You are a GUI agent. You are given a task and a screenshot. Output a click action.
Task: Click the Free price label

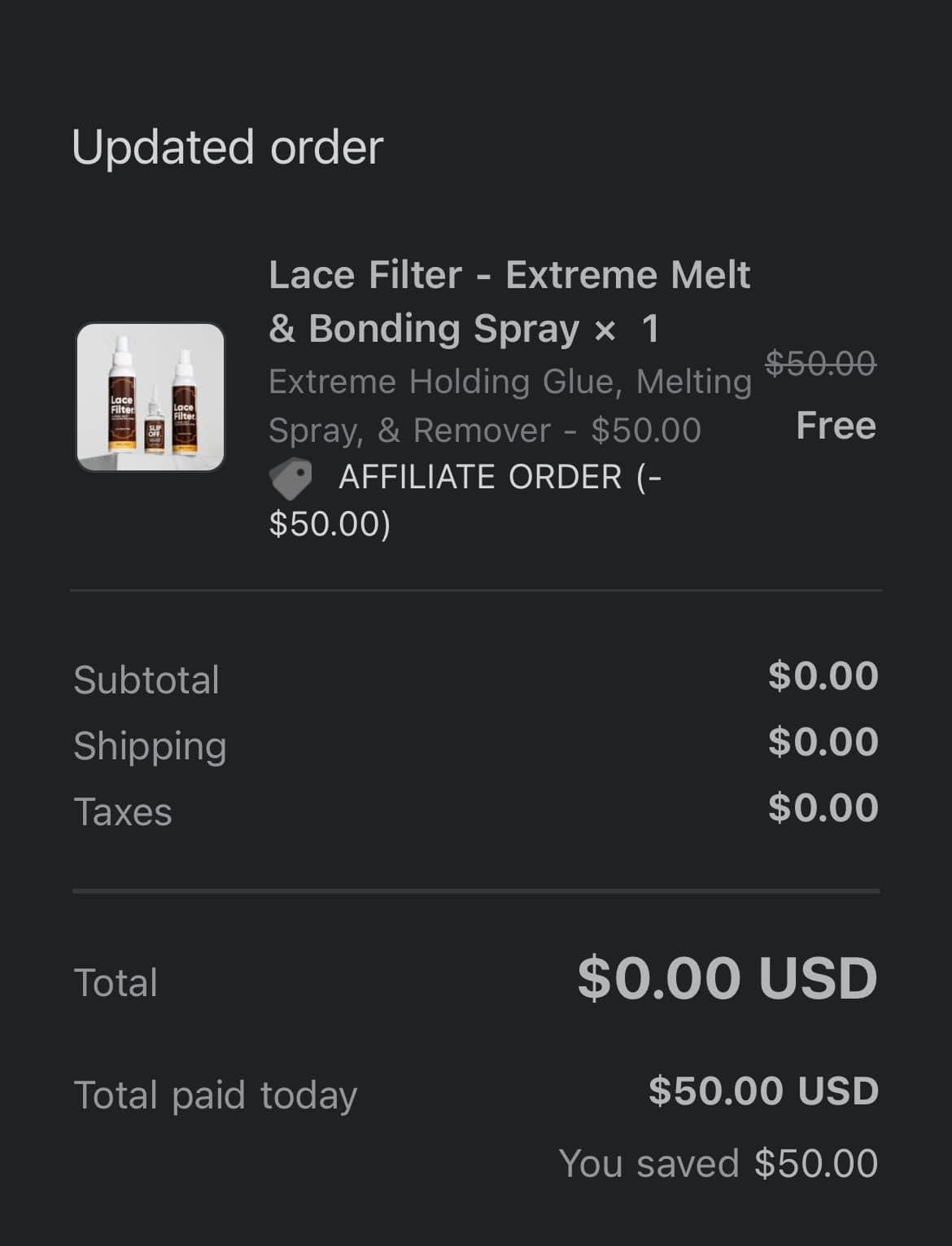[x=836, y=425]
